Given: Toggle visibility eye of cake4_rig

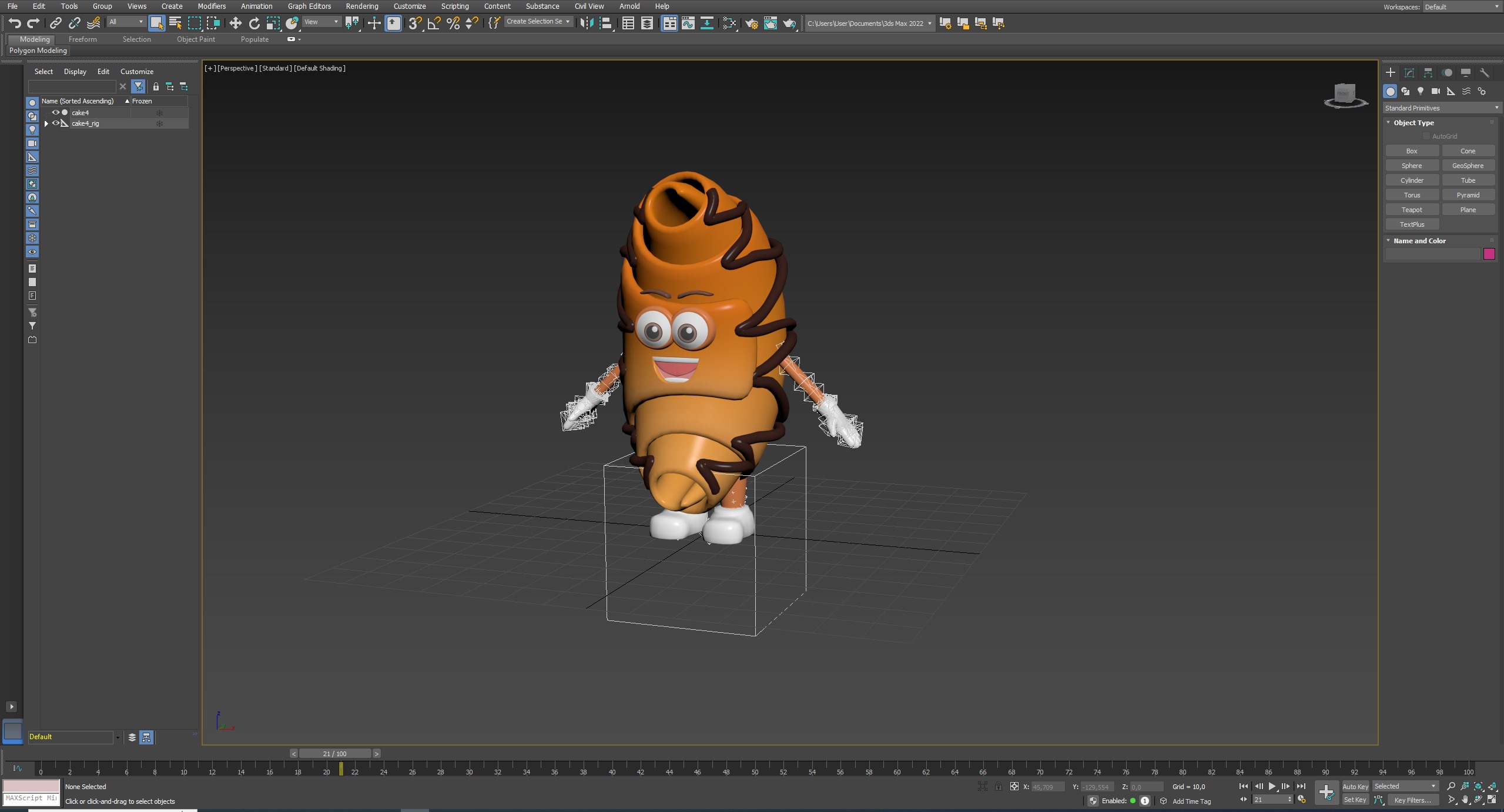Looking at the screenshot, I should (56, 123).
